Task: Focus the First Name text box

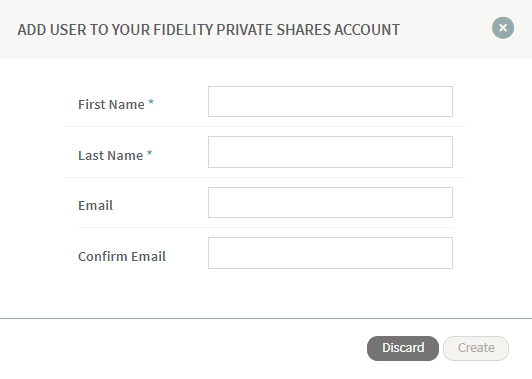Action: (330, 101)
